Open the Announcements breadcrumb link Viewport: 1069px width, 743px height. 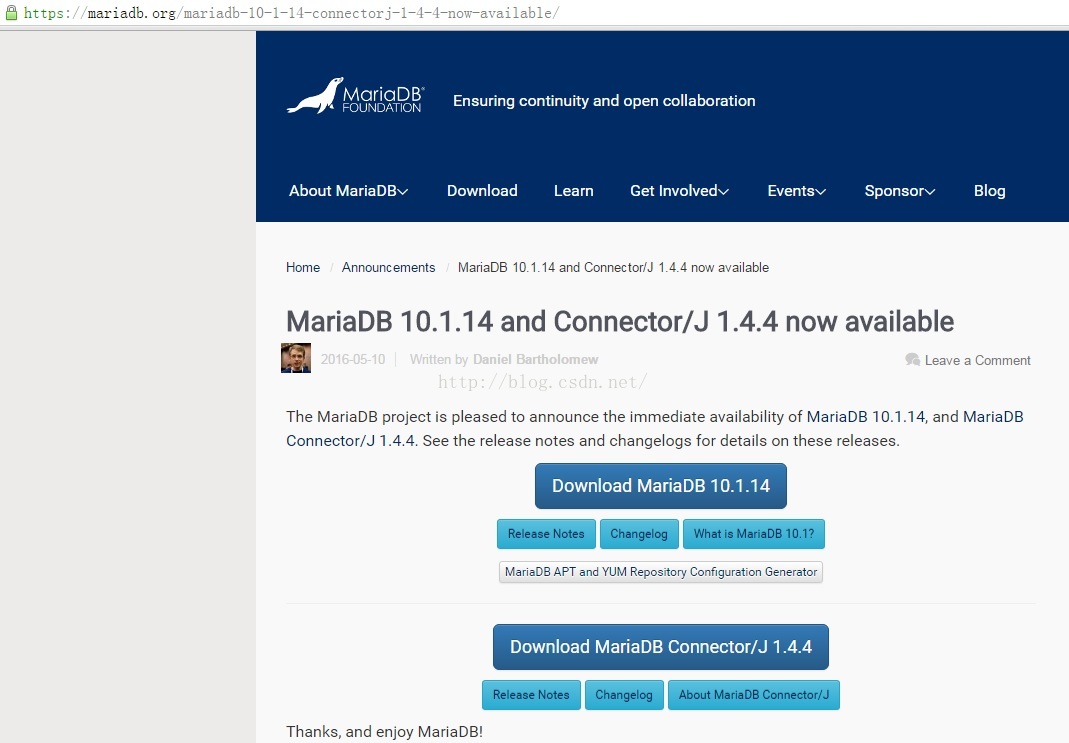[388, 267]
